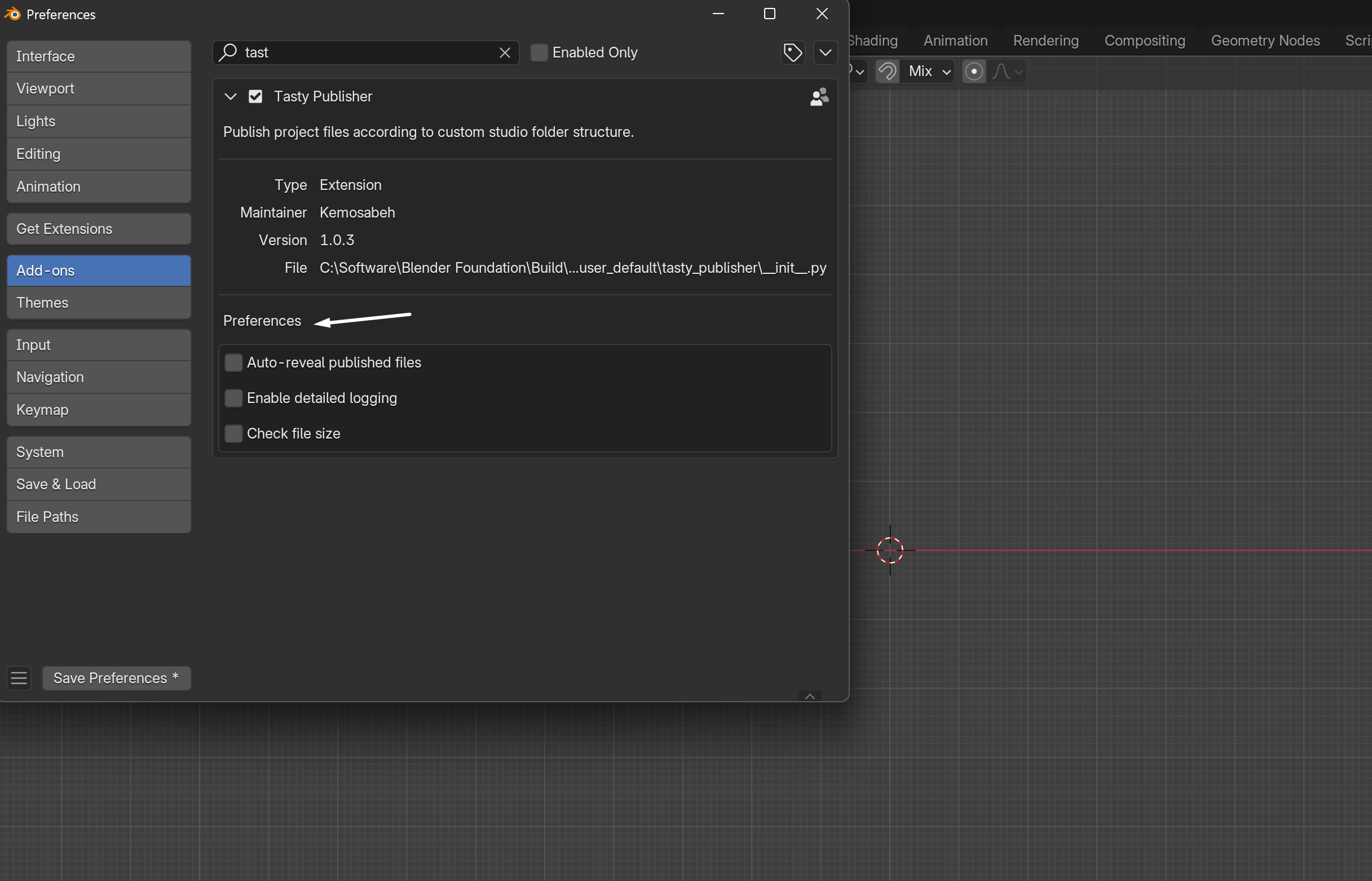Screen dimensions: 1372x881
Task: Switch to Geometry Nodes workspace tab
Action: 1265,41
